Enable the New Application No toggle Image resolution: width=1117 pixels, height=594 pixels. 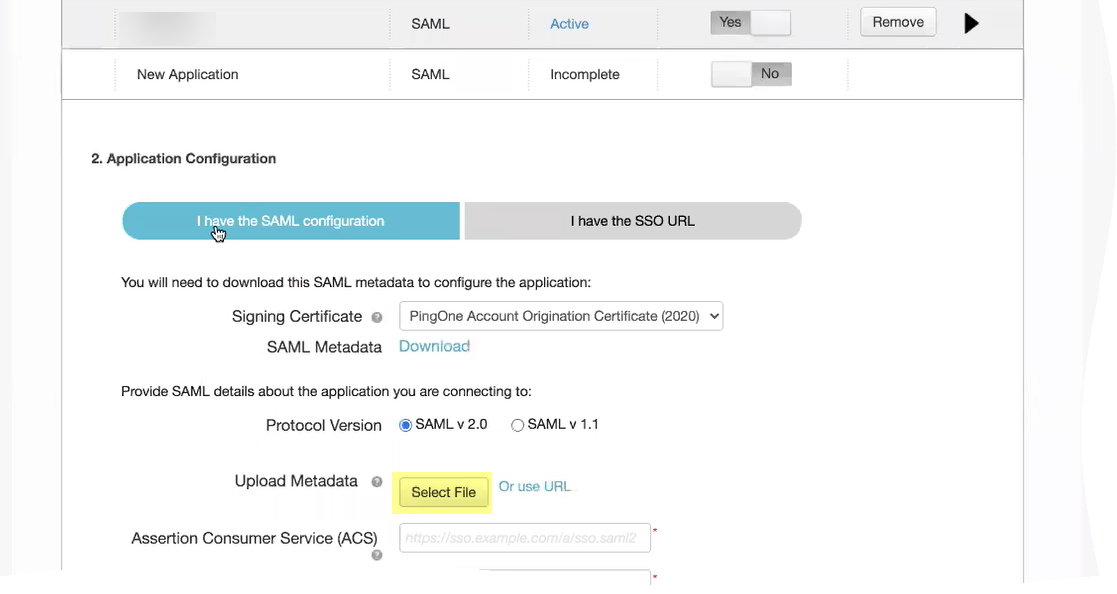coord(751,74)
